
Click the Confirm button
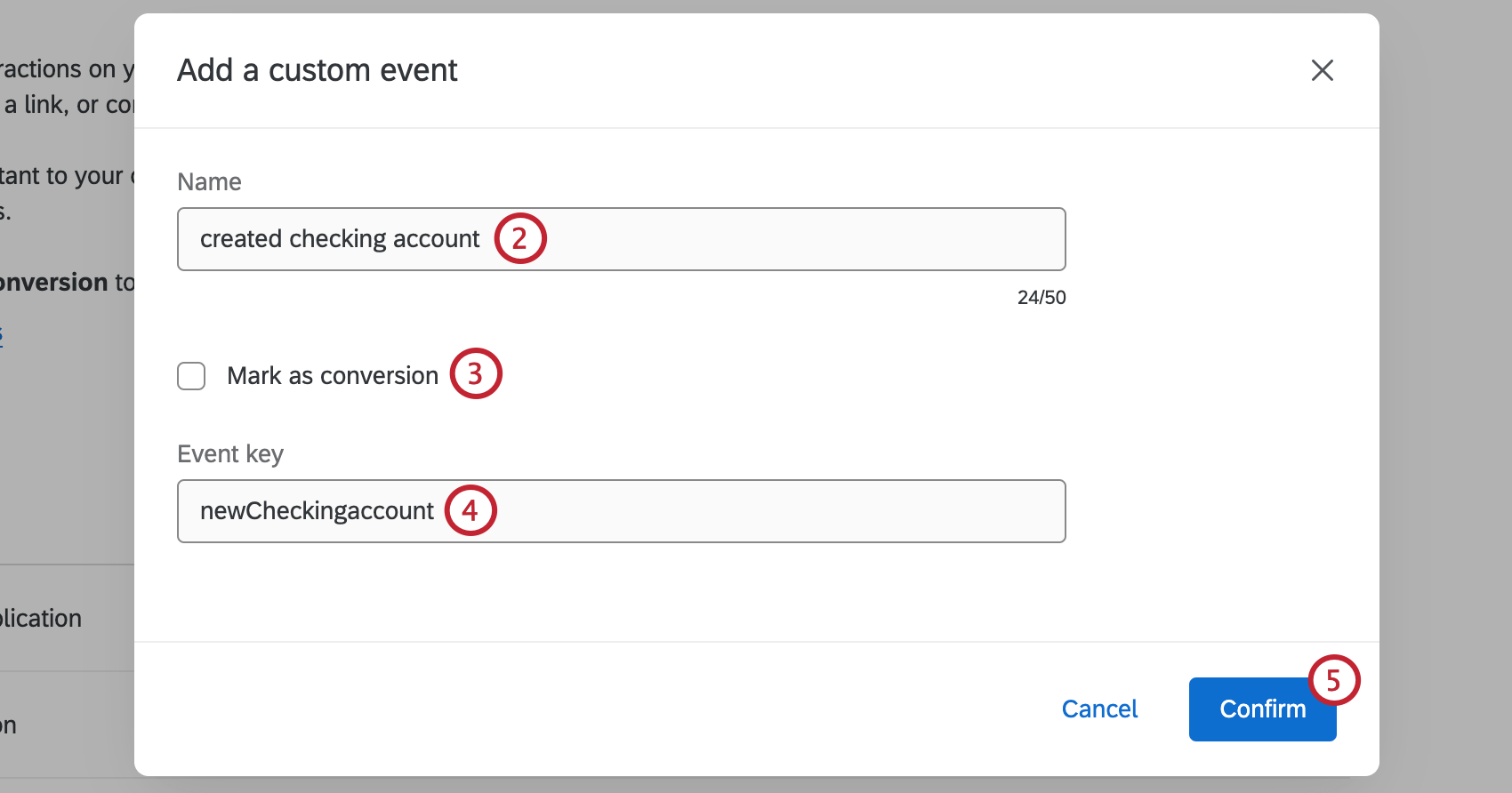point(1262,709)
